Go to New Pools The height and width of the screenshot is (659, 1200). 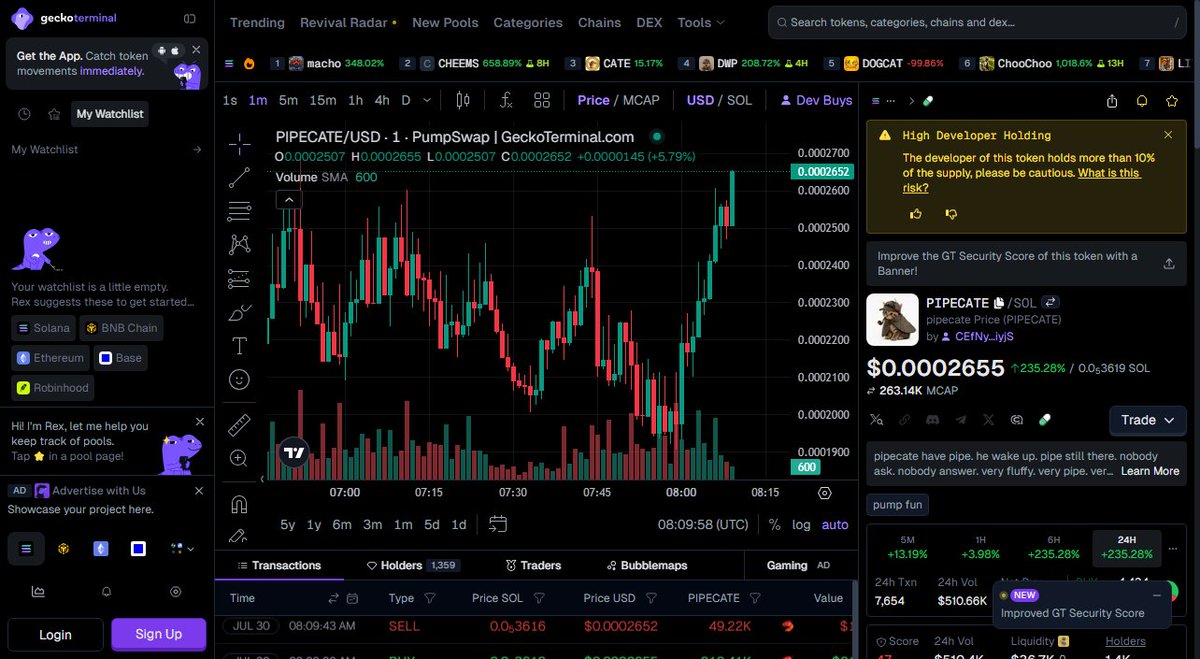pyautogui.click(x=445, y=22)
